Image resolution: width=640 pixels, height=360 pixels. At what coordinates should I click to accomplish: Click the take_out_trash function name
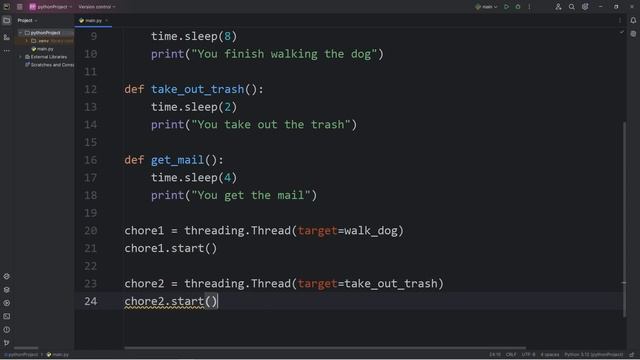pos(198,89)
